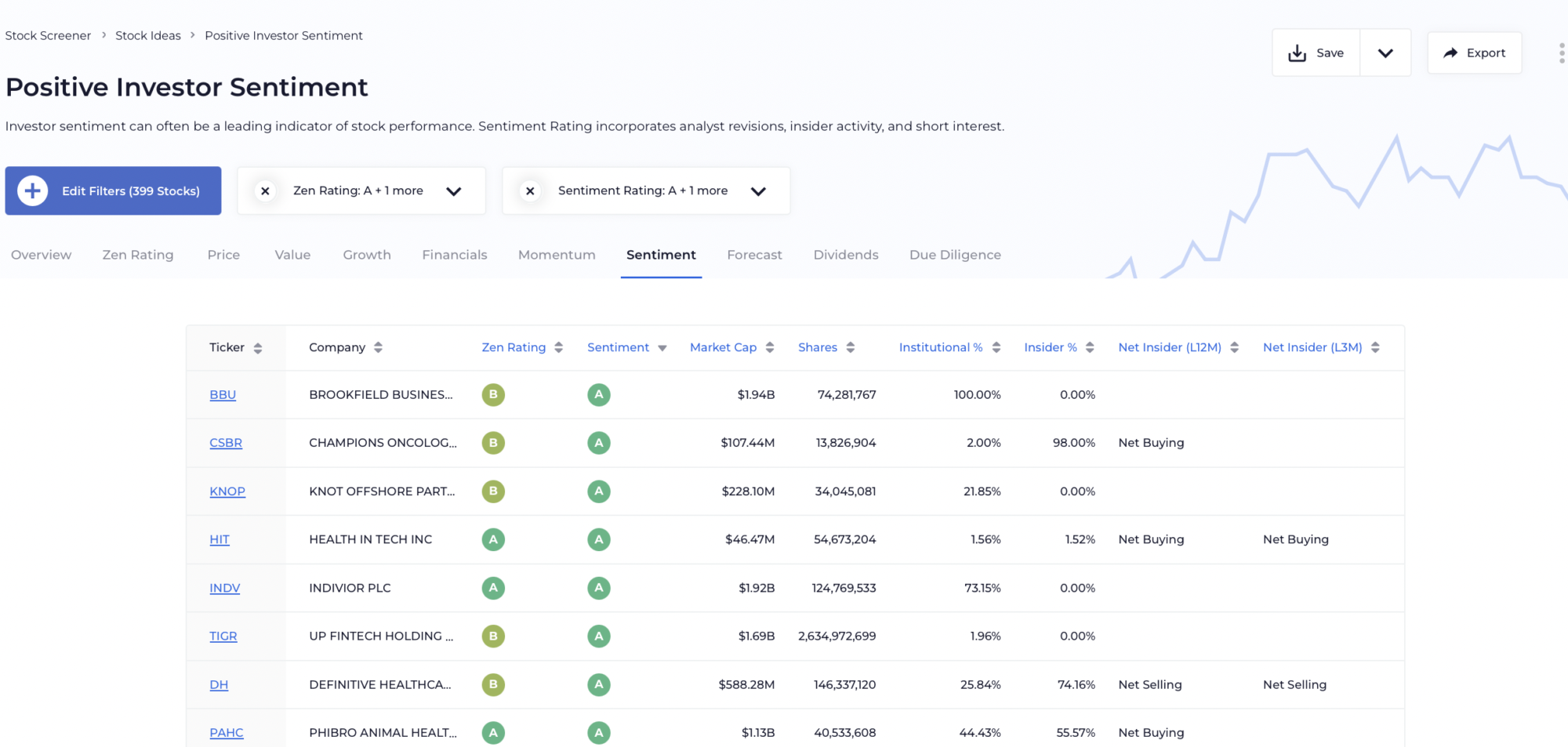Open the HIT ticker link
This screenshot has width=1568, height=747.
(220, 539)
